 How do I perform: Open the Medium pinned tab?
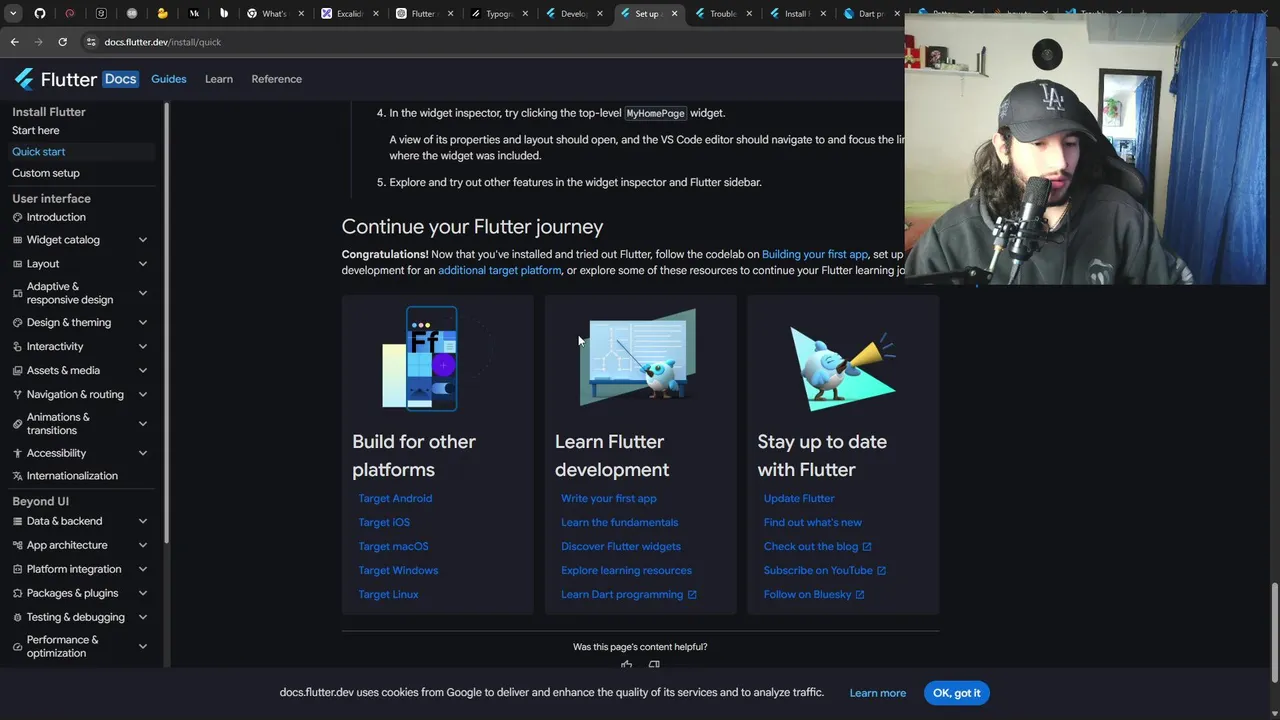(194, 14)
